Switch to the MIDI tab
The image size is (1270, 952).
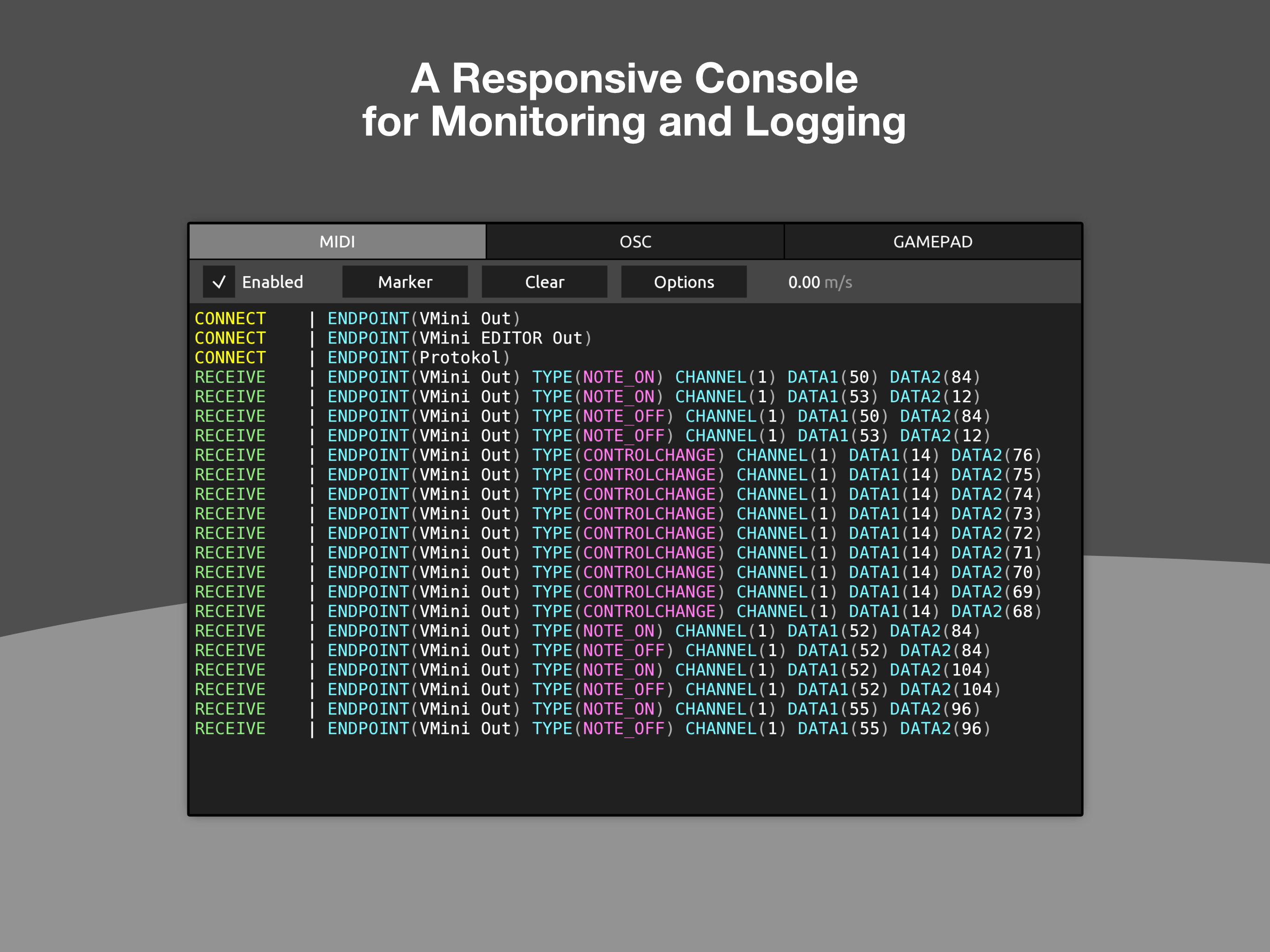tap(337, 242)
